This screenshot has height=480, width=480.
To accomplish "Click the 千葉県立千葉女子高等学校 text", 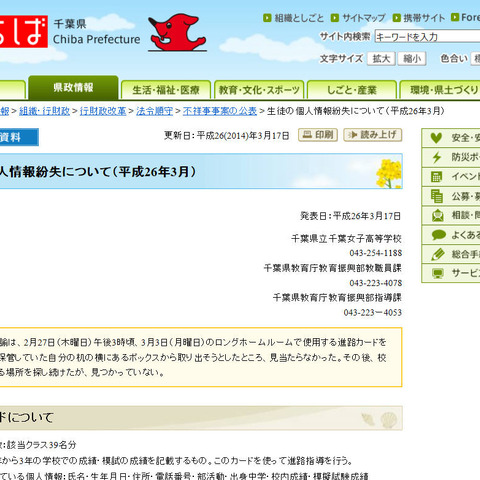I will 346,239.
